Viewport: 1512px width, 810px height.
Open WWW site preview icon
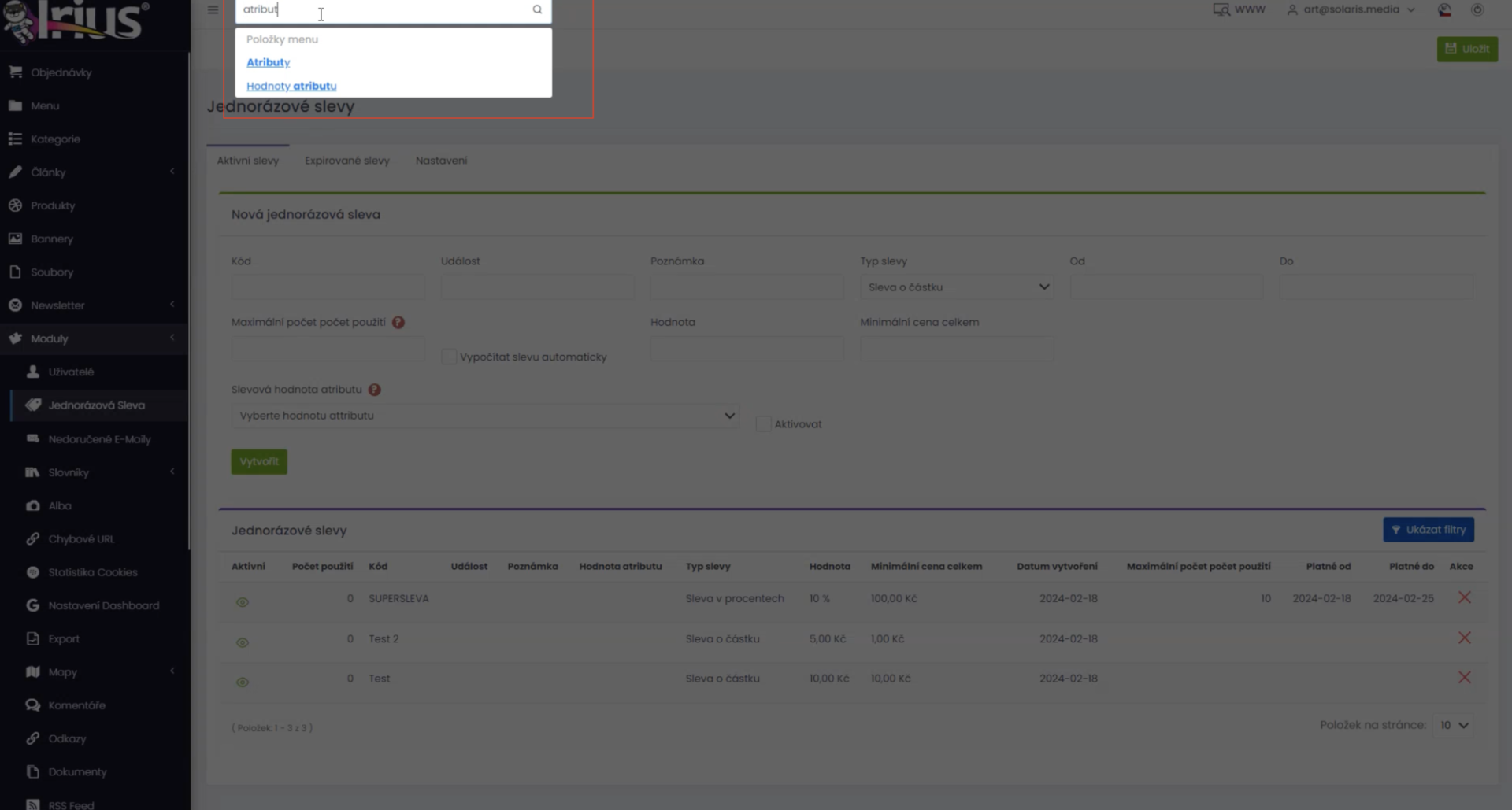pyautogui.click(x=1221, y=9)
